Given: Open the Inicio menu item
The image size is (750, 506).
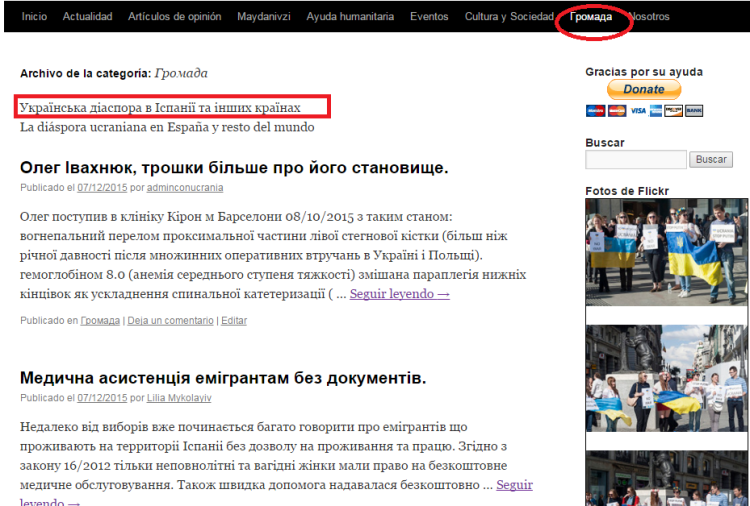Looking at the screenshot, I should (34, 17).
